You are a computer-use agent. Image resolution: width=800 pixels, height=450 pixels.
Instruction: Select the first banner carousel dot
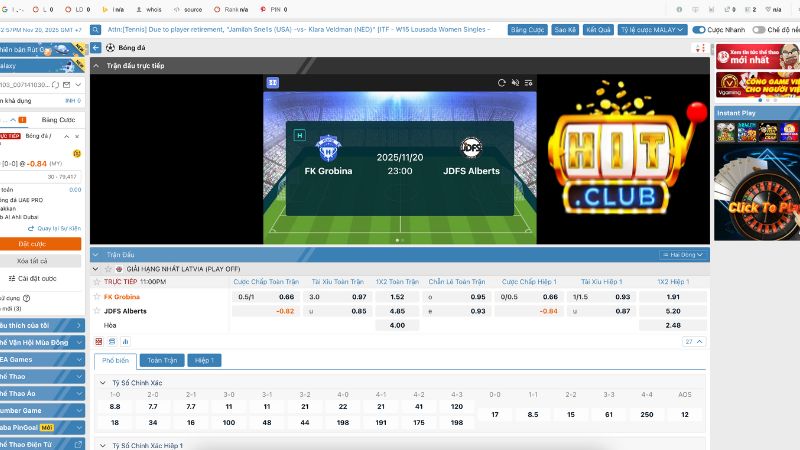(760, 100)
